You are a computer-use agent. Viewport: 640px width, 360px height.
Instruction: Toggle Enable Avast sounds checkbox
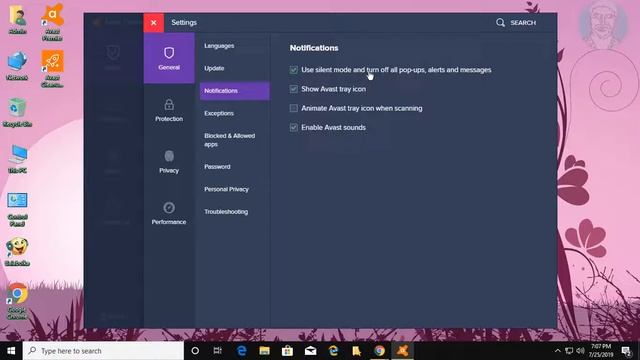[293, 127]
